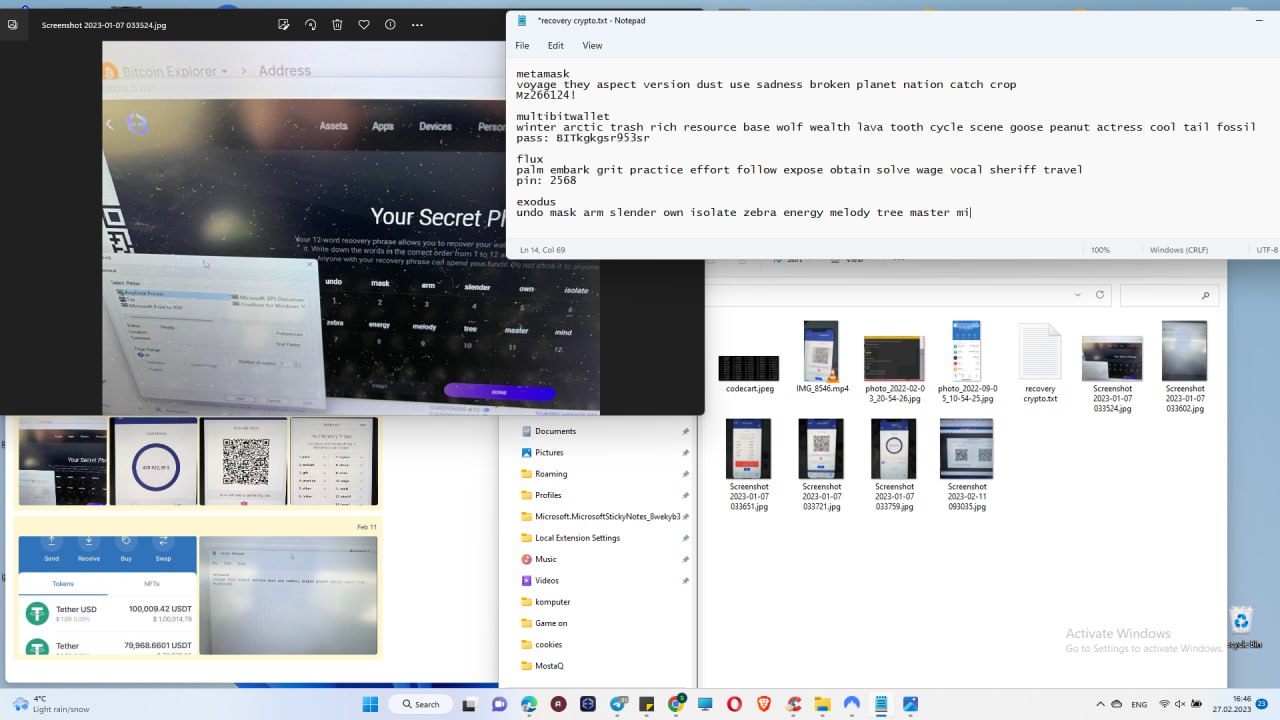Screen dimensions: 1280x720
Task: Expand the File Explorer address bar dropdown
Action: pos(1078,295)
